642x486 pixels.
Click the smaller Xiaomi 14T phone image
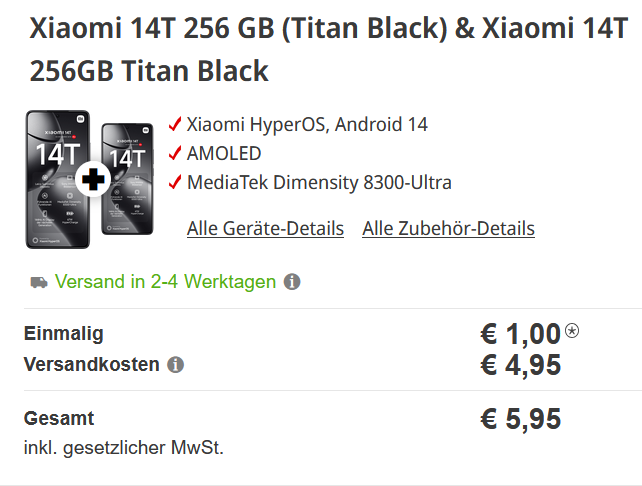[128, 180]
